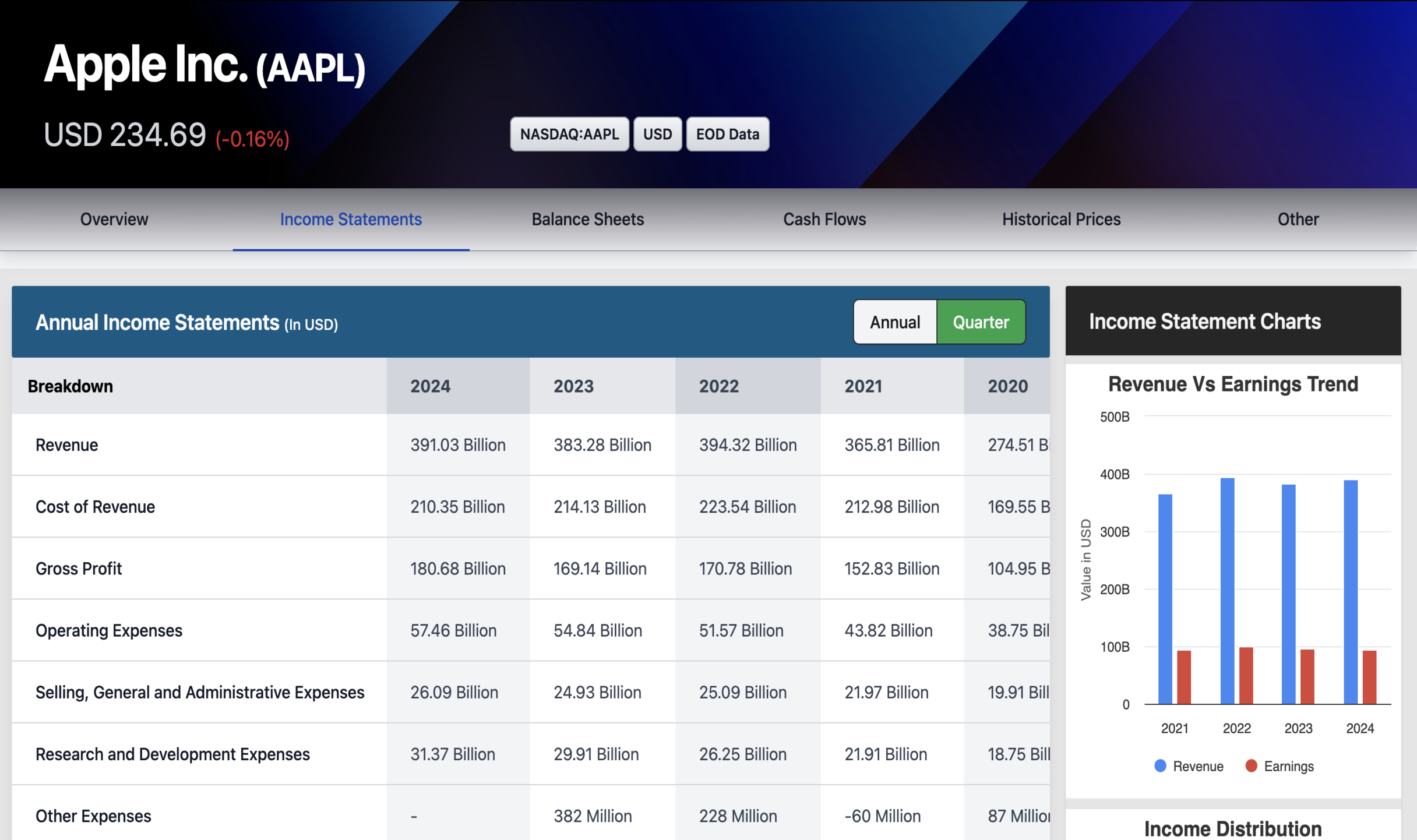This screenshot has height=840, width=1417.
Task: Click the -0.16% price change
Action: (x=252, y=139)
